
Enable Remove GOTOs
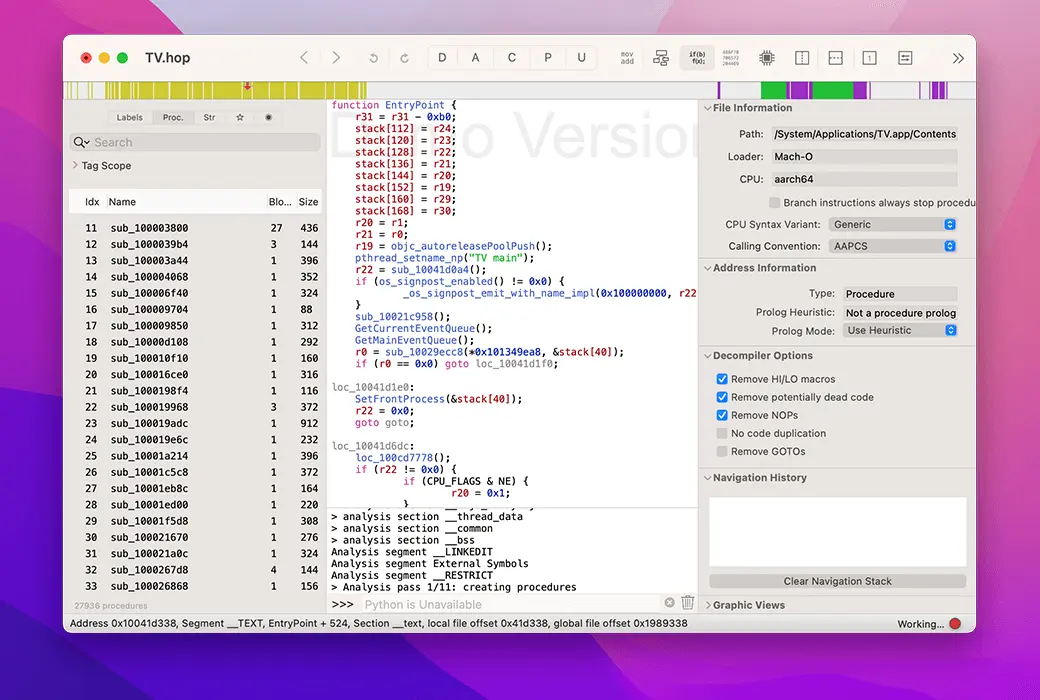click(x=722, y=451)
